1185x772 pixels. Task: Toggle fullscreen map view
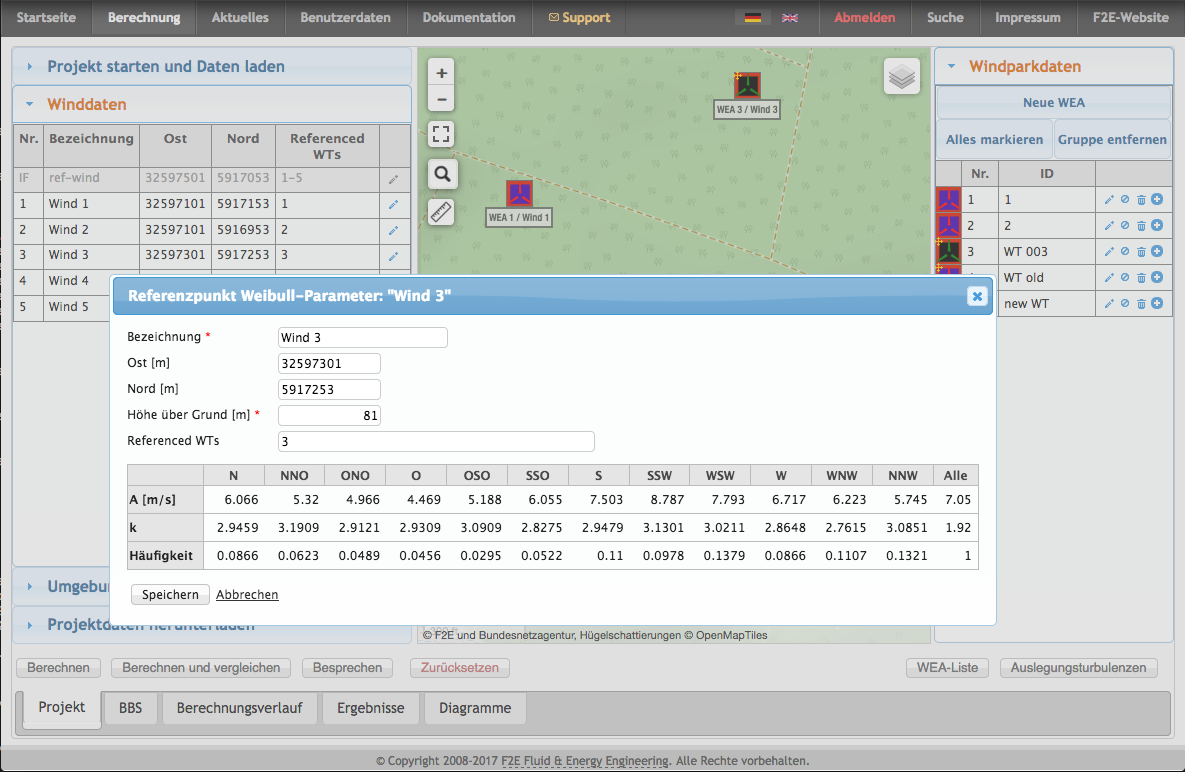pyautogui.click(x=442, y=134)
